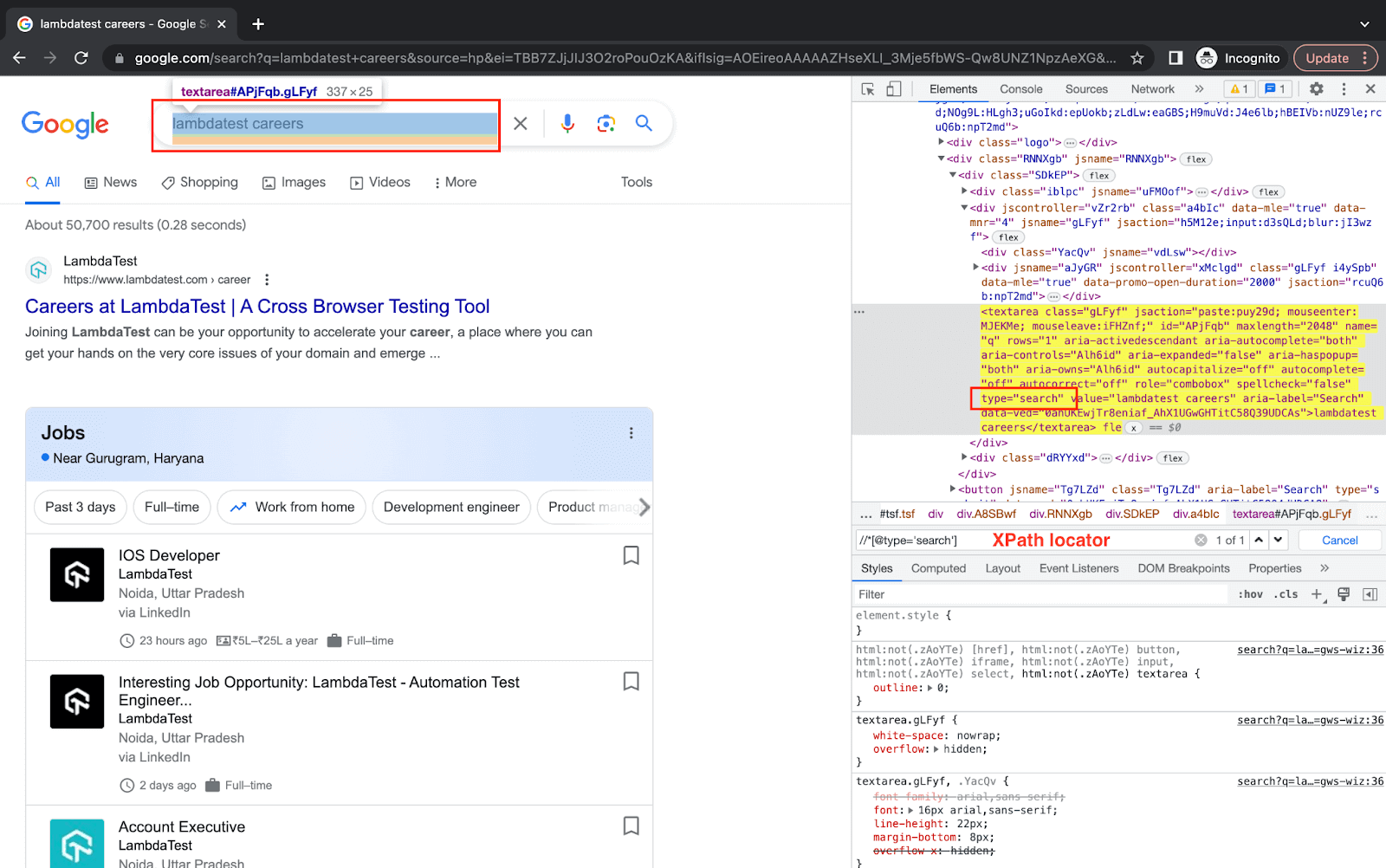Click the Styles filter input field
Viewport: 1386px width, 868px height.
click(x=1039, y=594)
